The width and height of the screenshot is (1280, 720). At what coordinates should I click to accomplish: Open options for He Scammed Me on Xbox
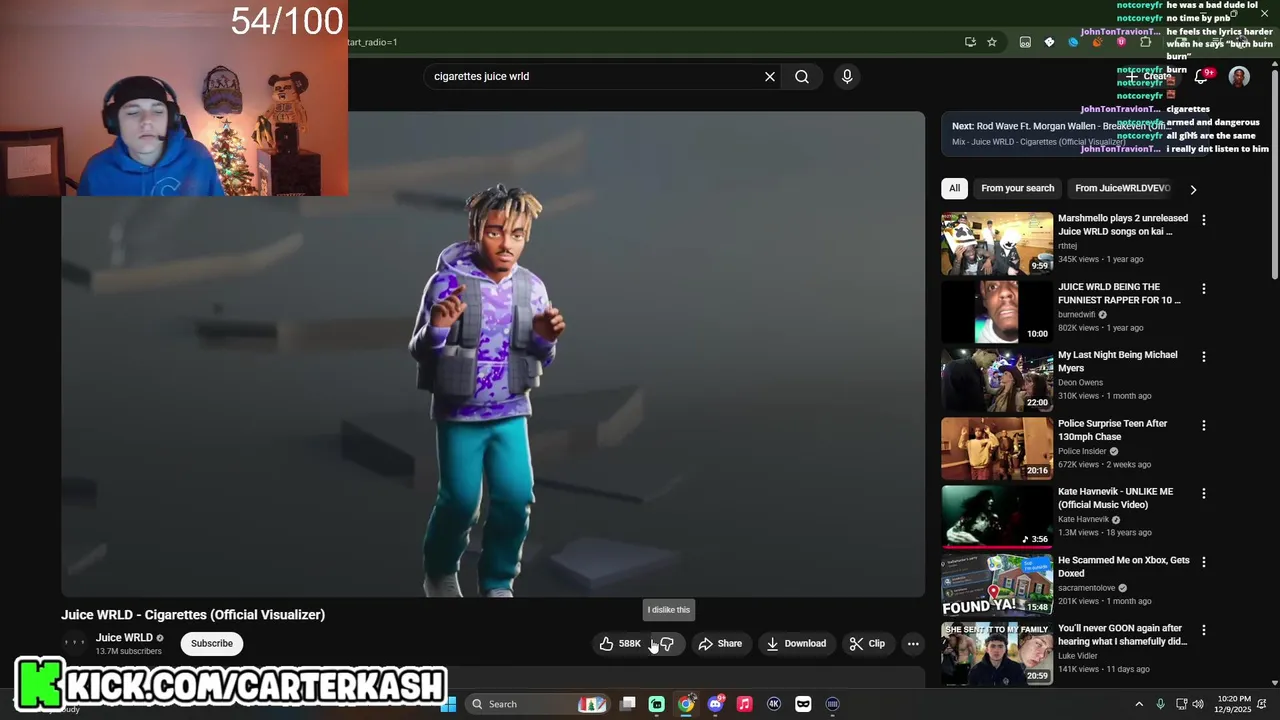(x=1203, y=563)
